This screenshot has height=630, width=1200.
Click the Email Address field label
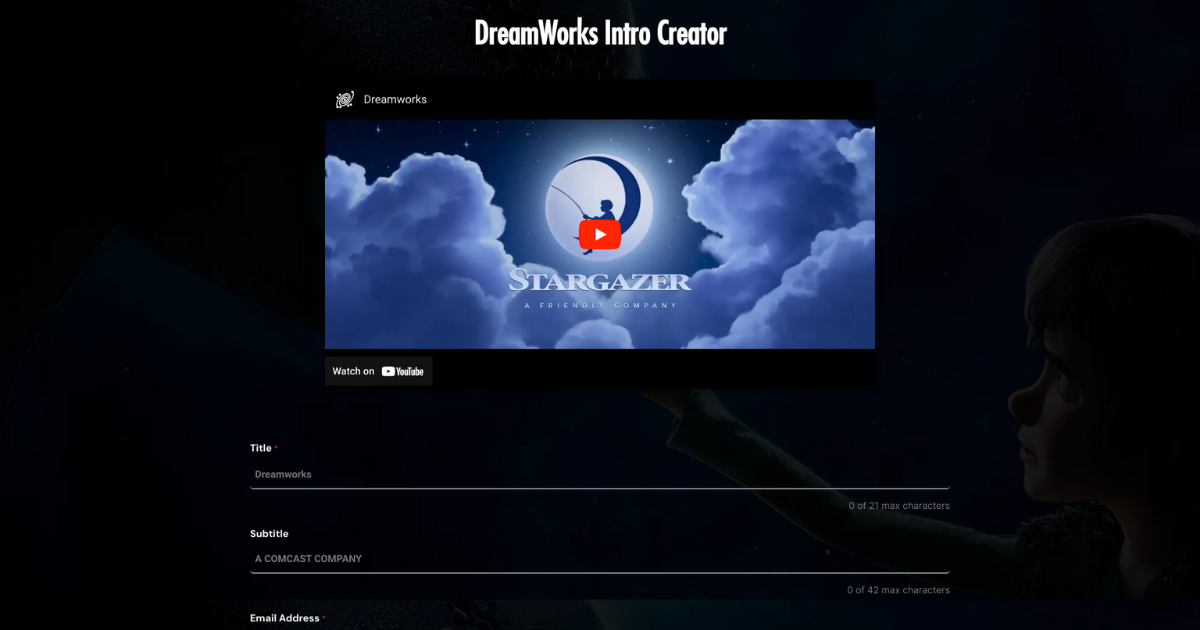pyautogui.click(x=283, y=618)
